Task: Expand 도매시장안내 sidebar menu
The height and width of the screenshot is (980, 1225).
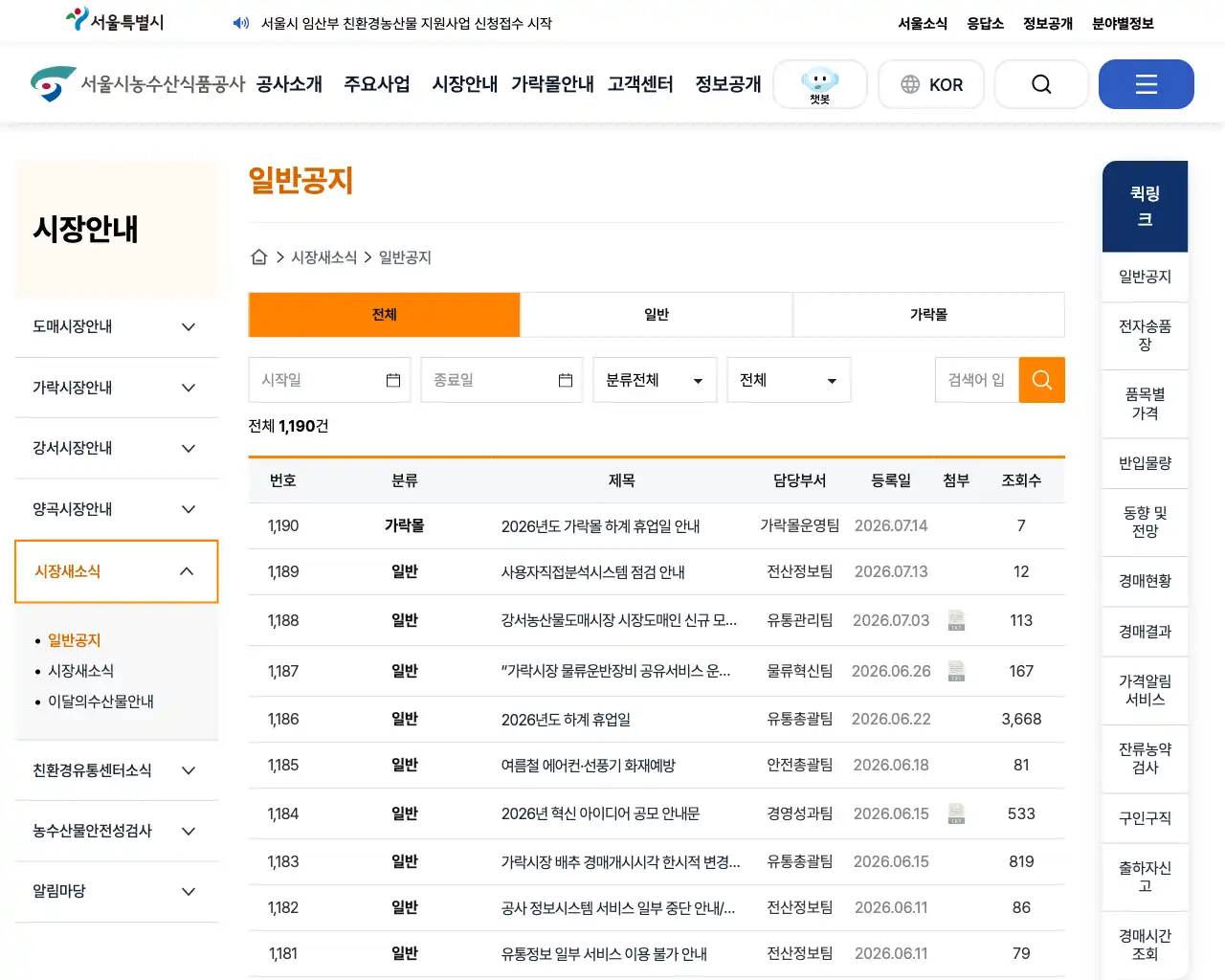Action: [117, 326]
